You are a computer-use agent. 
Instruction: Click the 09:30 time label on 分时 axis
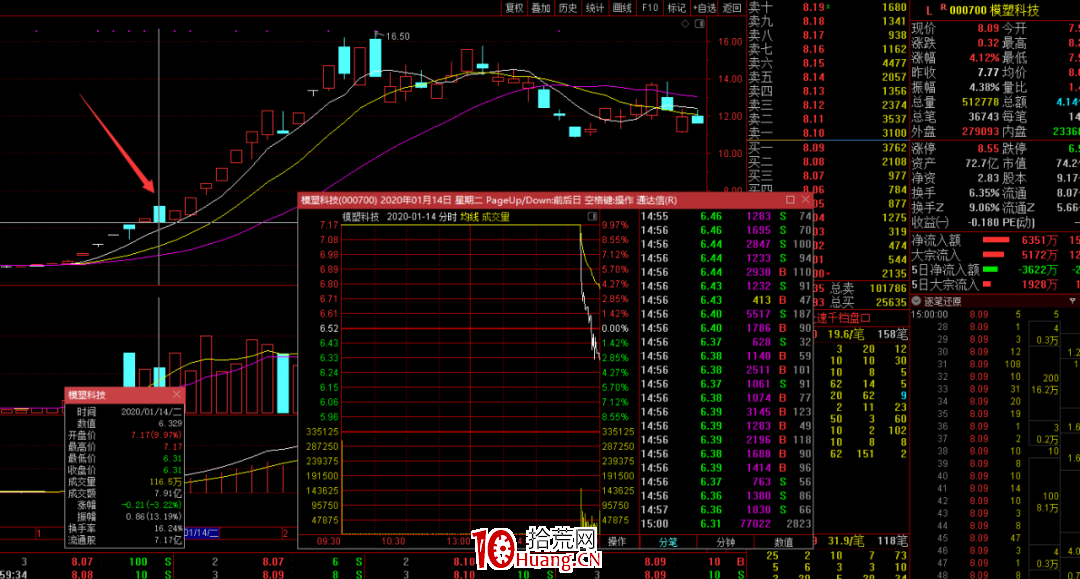[328, 541]
